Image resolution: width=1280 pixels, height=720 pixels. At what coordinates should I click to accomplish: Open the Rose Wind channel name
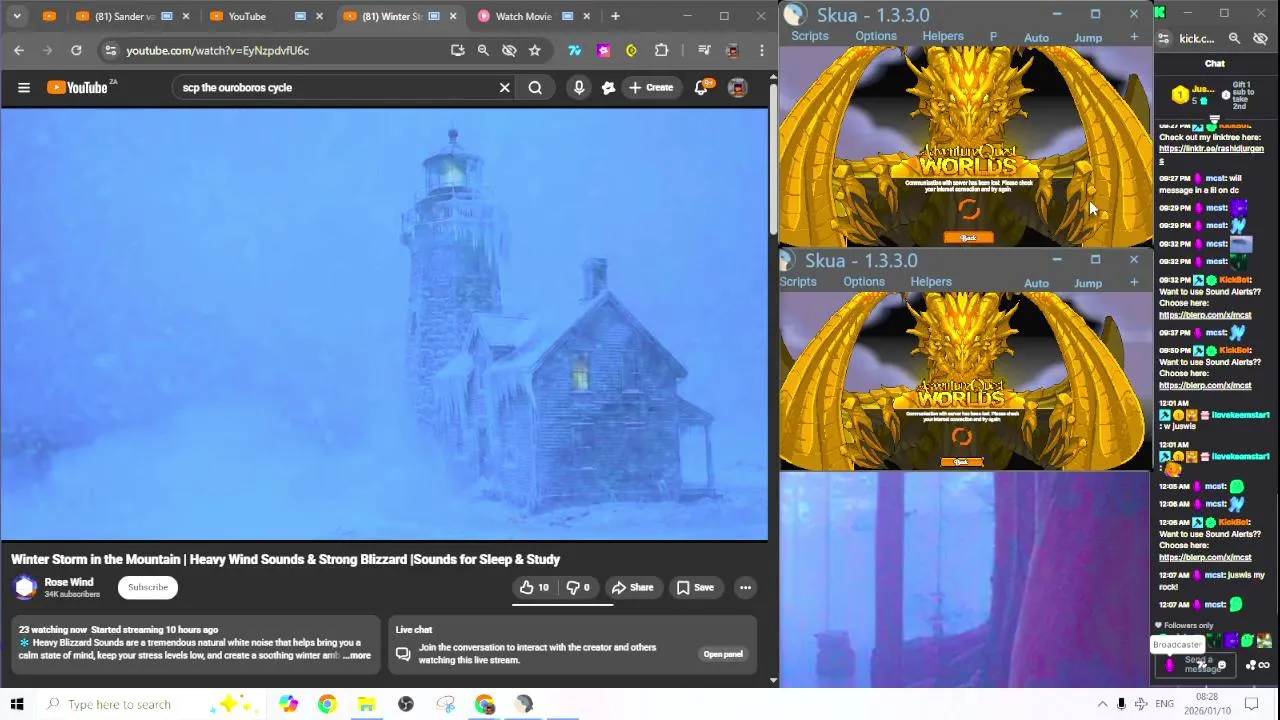(x=69, y=583)
